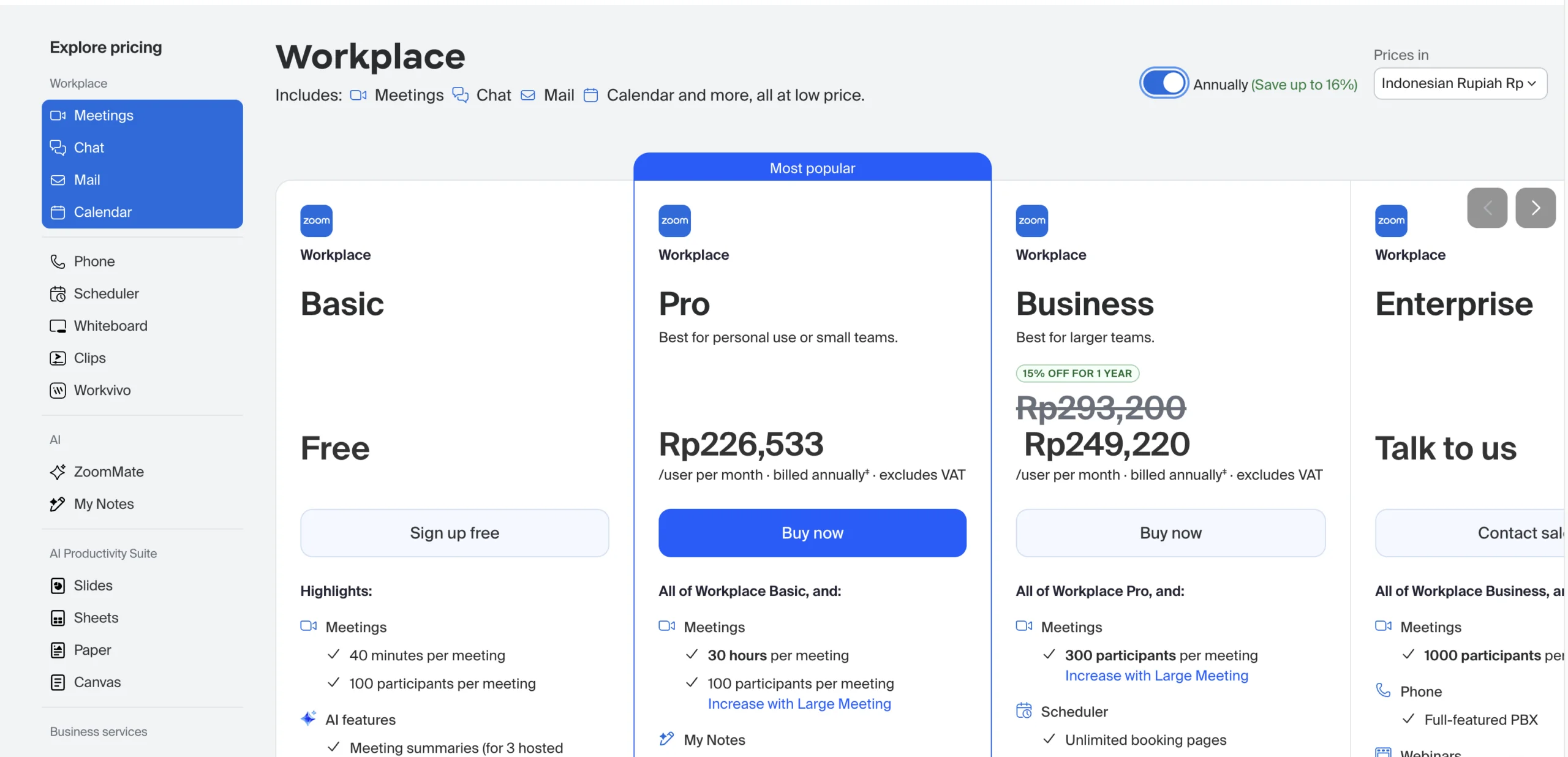The image size is (1568, 757).
Task: Click the '30 hours per meeting' feature
Action: click(778, 655)
